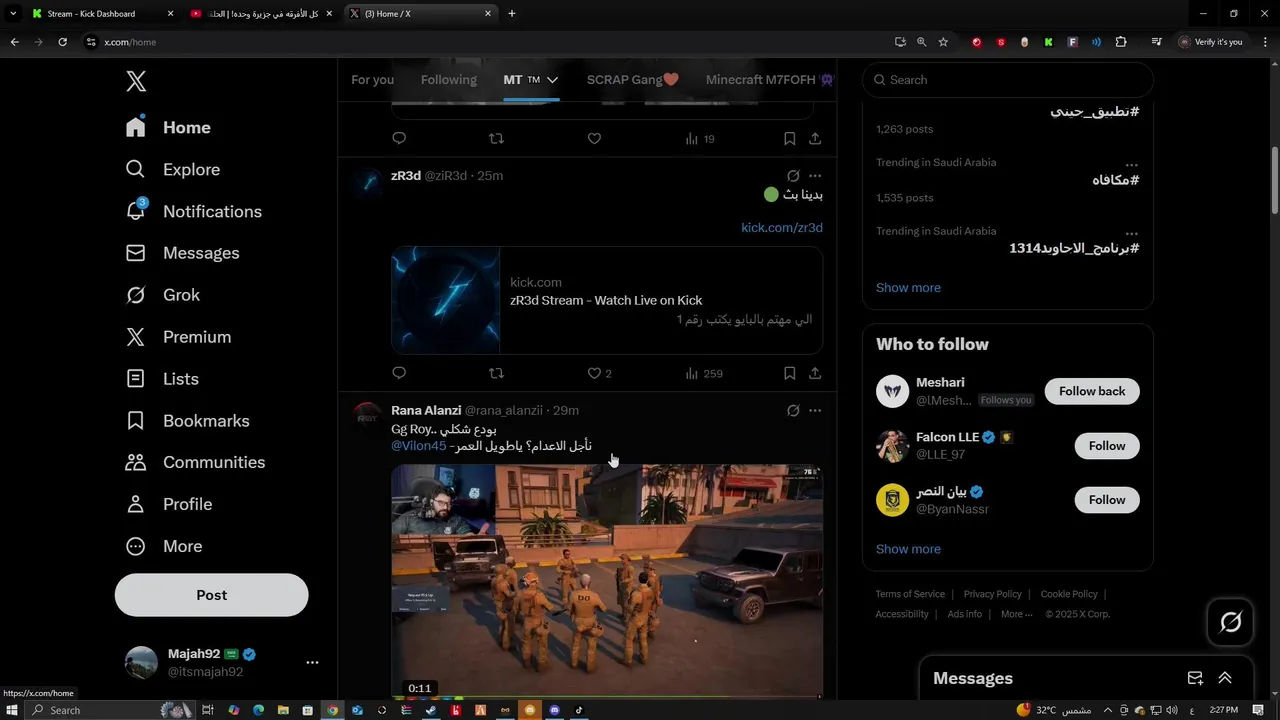The height and width of the screenshot is (720, 1280).
Task: Click Grok explain icon on zR3d post
Action: coord(793,176)
